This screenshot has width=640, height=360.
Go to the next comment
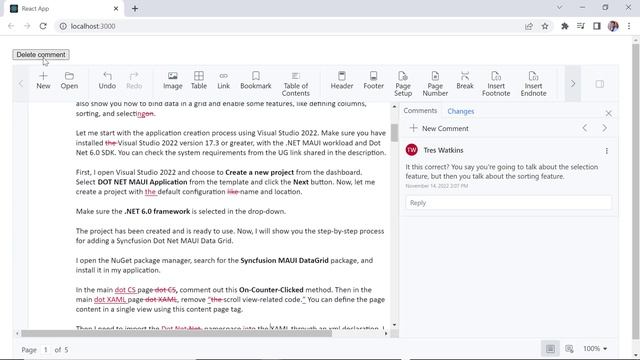click(x=604, y=128)
